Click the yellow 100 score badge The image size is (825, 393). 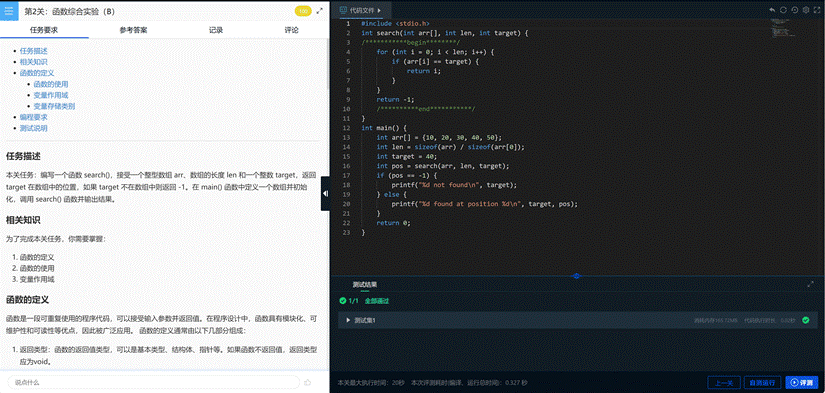pyautogui.click(x=303, y=11)
